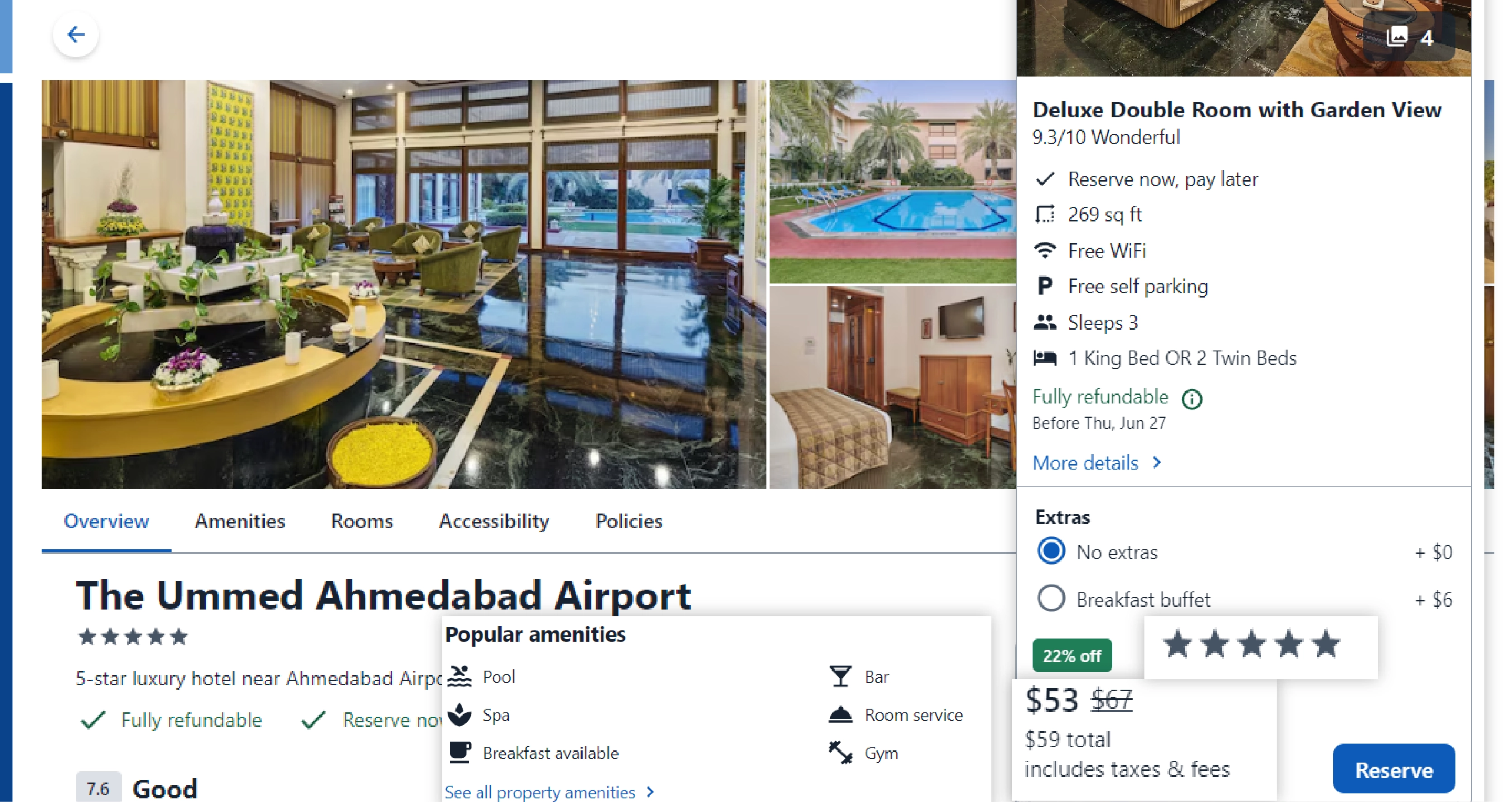Viewport: 1512px width, 802px height.
Task: Open the pool photo thumbnail
Action: (x=893, y=182)
